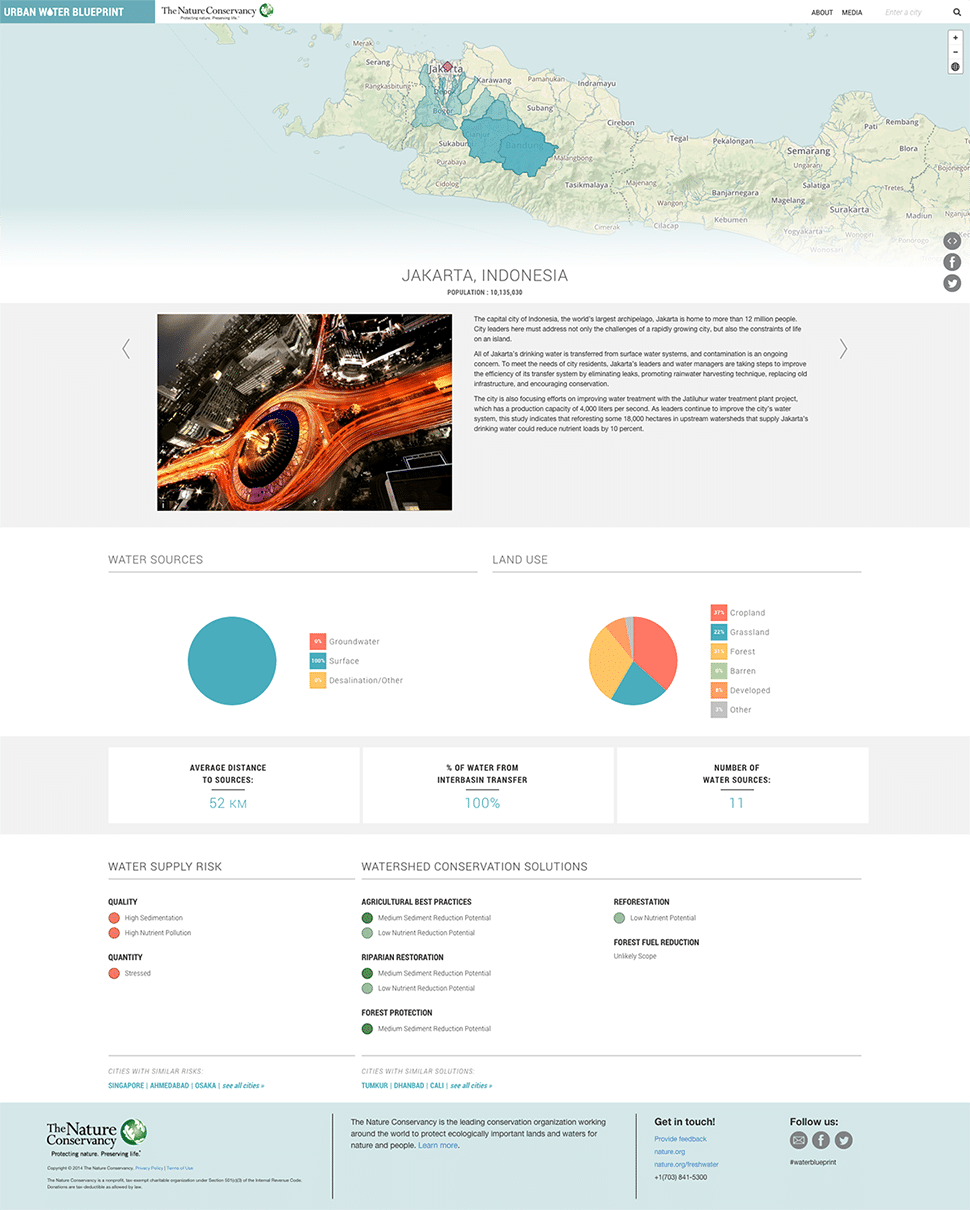This screenshot has width=970, height=1210.
Task: Click the red dot beside High Sedimentation
Action: click(x=114, y=918)
